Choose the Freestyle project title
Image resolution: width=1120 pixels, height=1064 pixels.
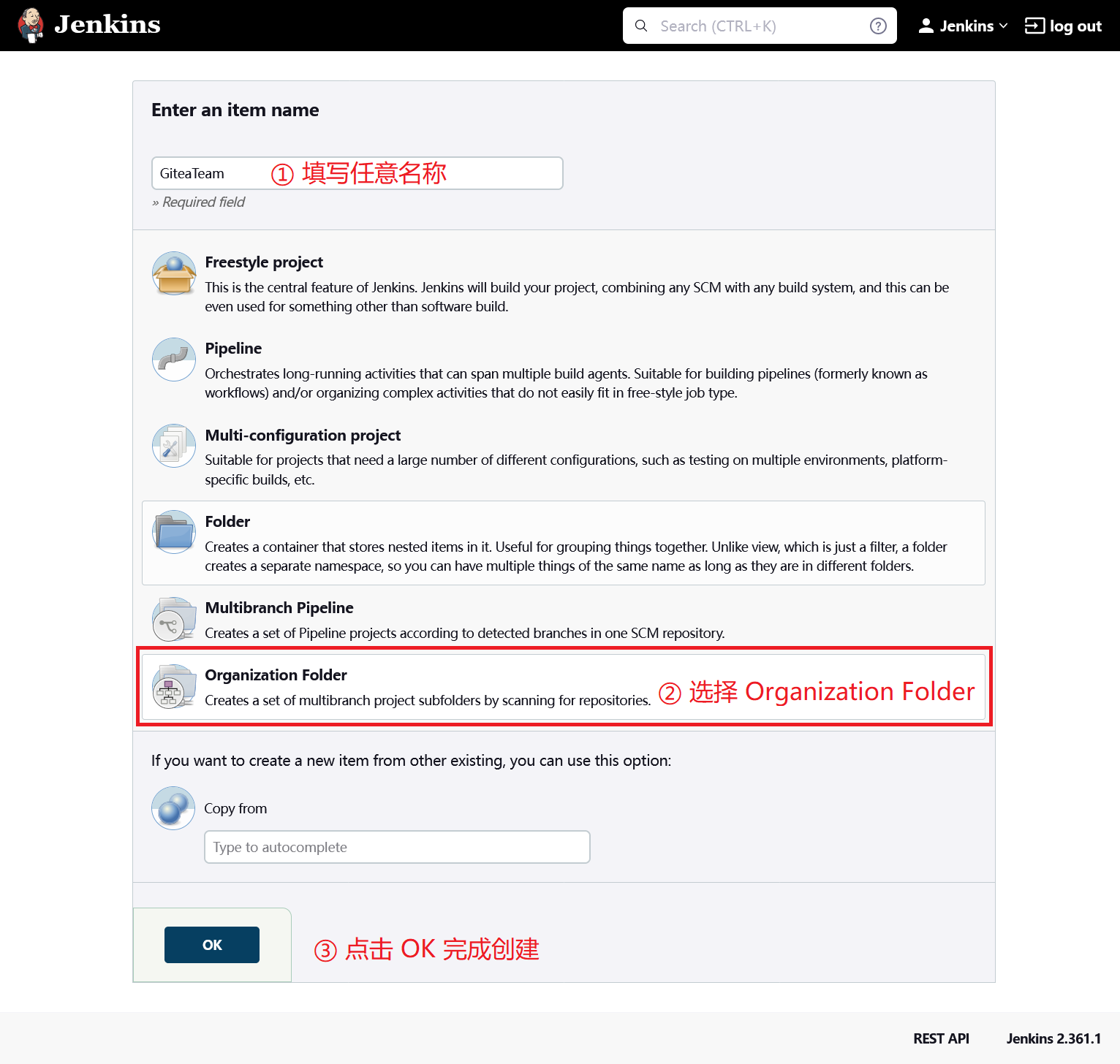(x=264, y=262)
